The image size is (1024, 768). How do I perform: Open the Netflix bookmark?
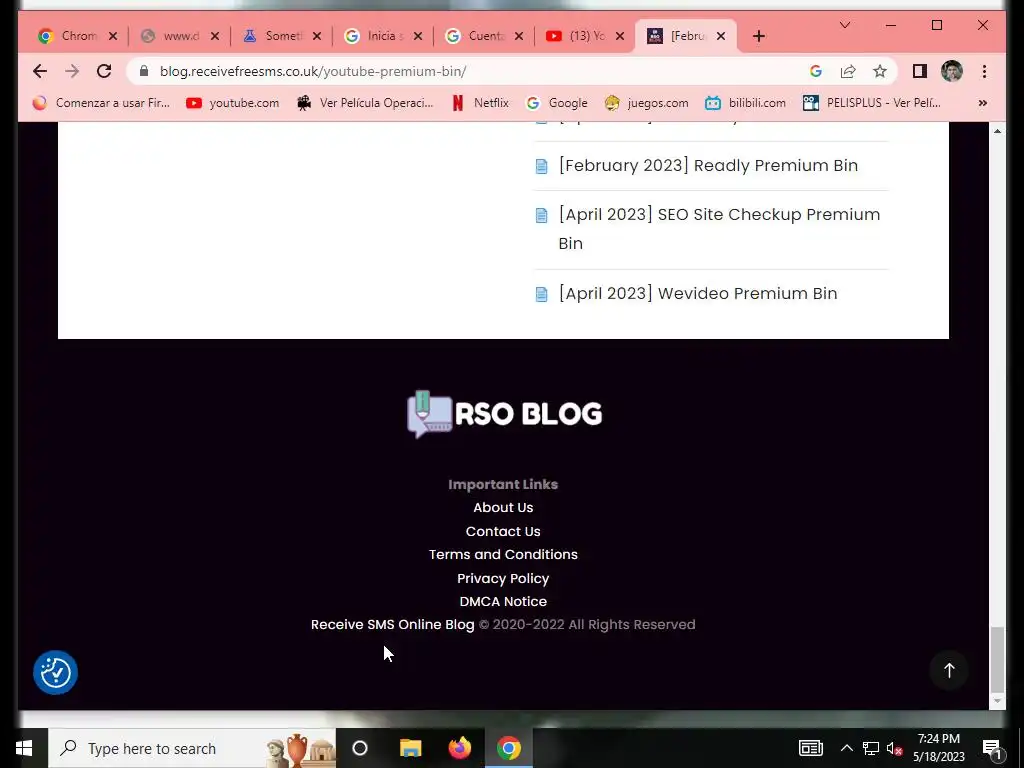pyautogui.click(x=480, y=103)
